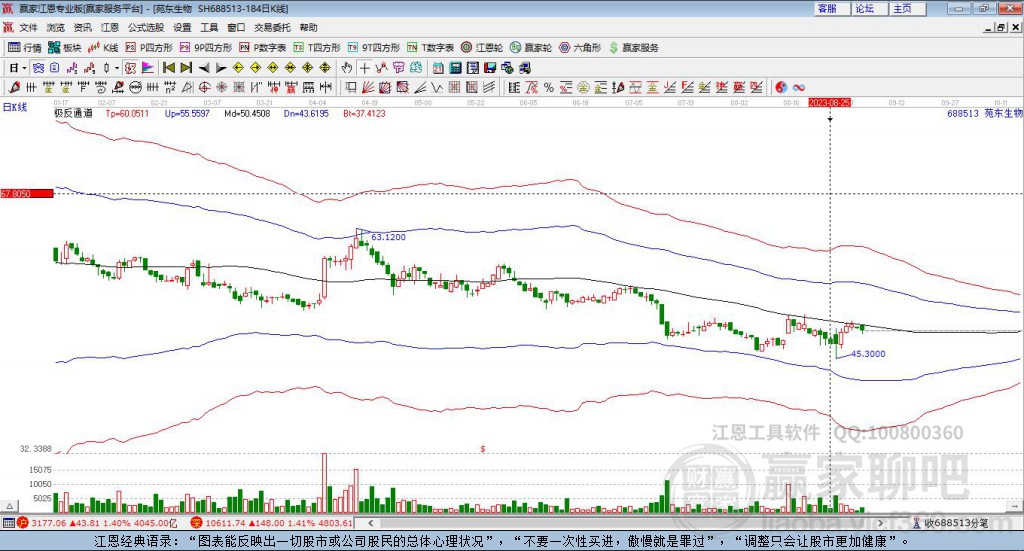Viewport: 1024px width, 551px height.
Task: Select the Gann fan lines drawing tool
Action: tap(368, 87)
